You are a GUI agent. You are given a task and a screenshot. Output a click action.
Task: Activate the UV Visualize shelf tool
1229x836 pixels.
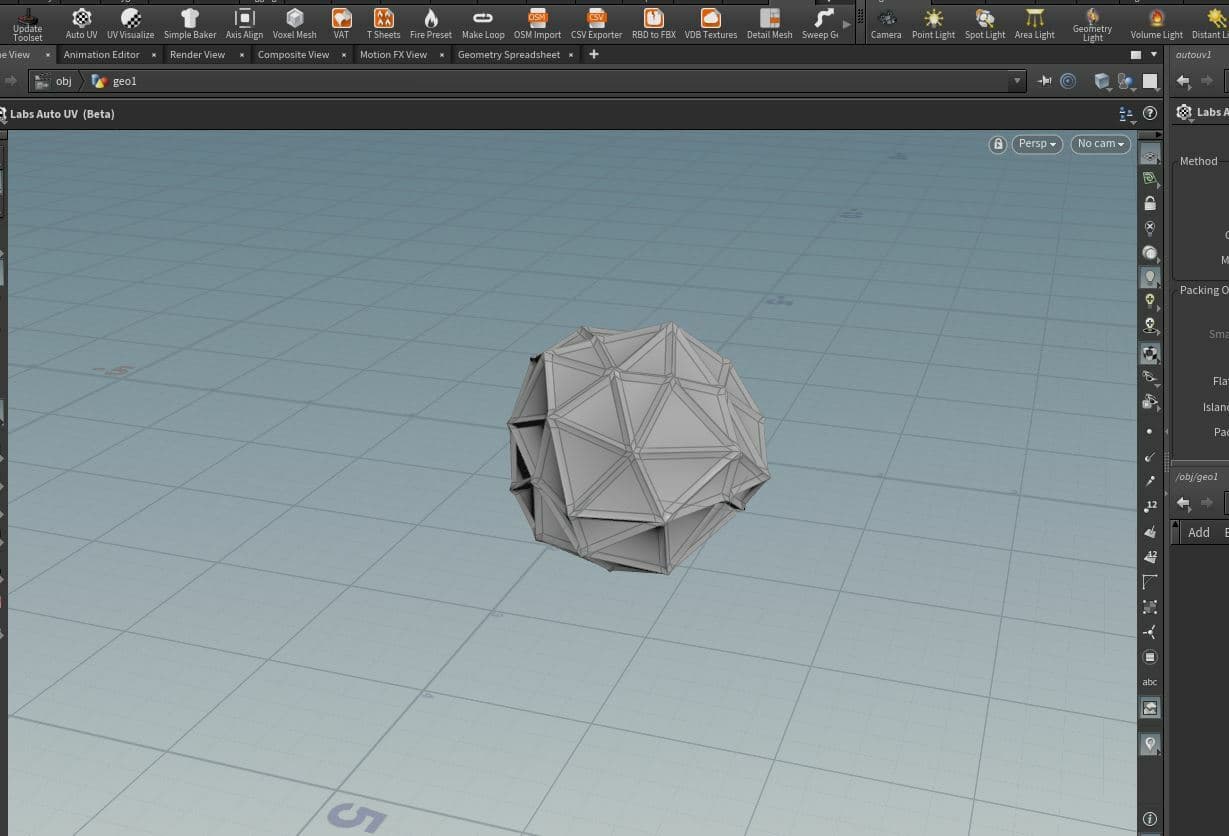coord(131,24)
